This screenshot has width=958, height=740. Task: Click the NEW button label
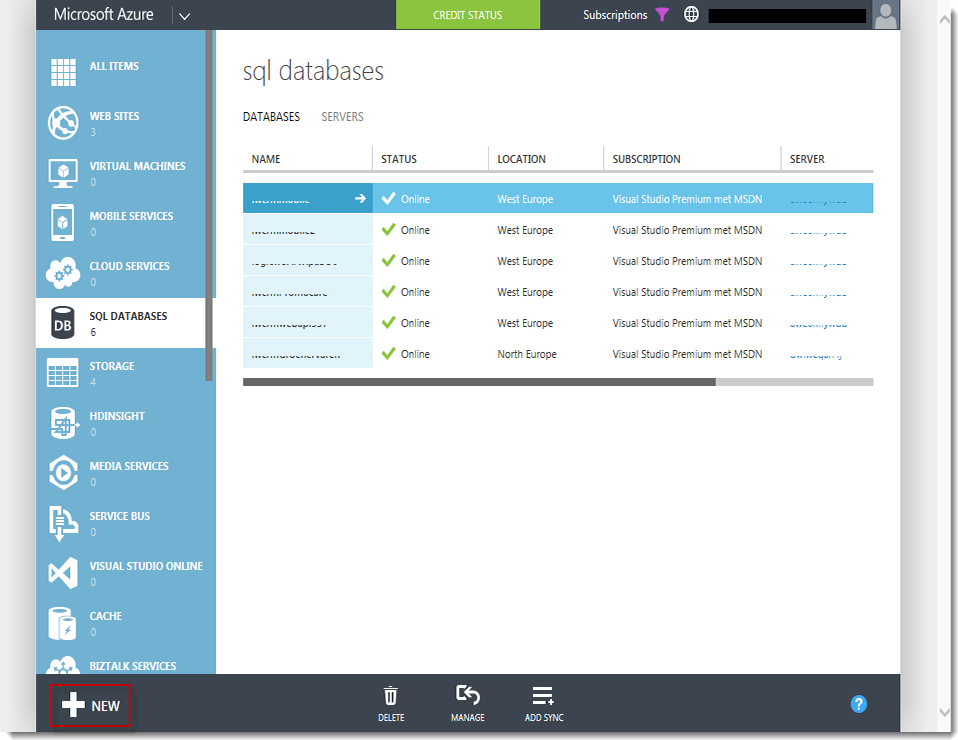click(106, 706)
